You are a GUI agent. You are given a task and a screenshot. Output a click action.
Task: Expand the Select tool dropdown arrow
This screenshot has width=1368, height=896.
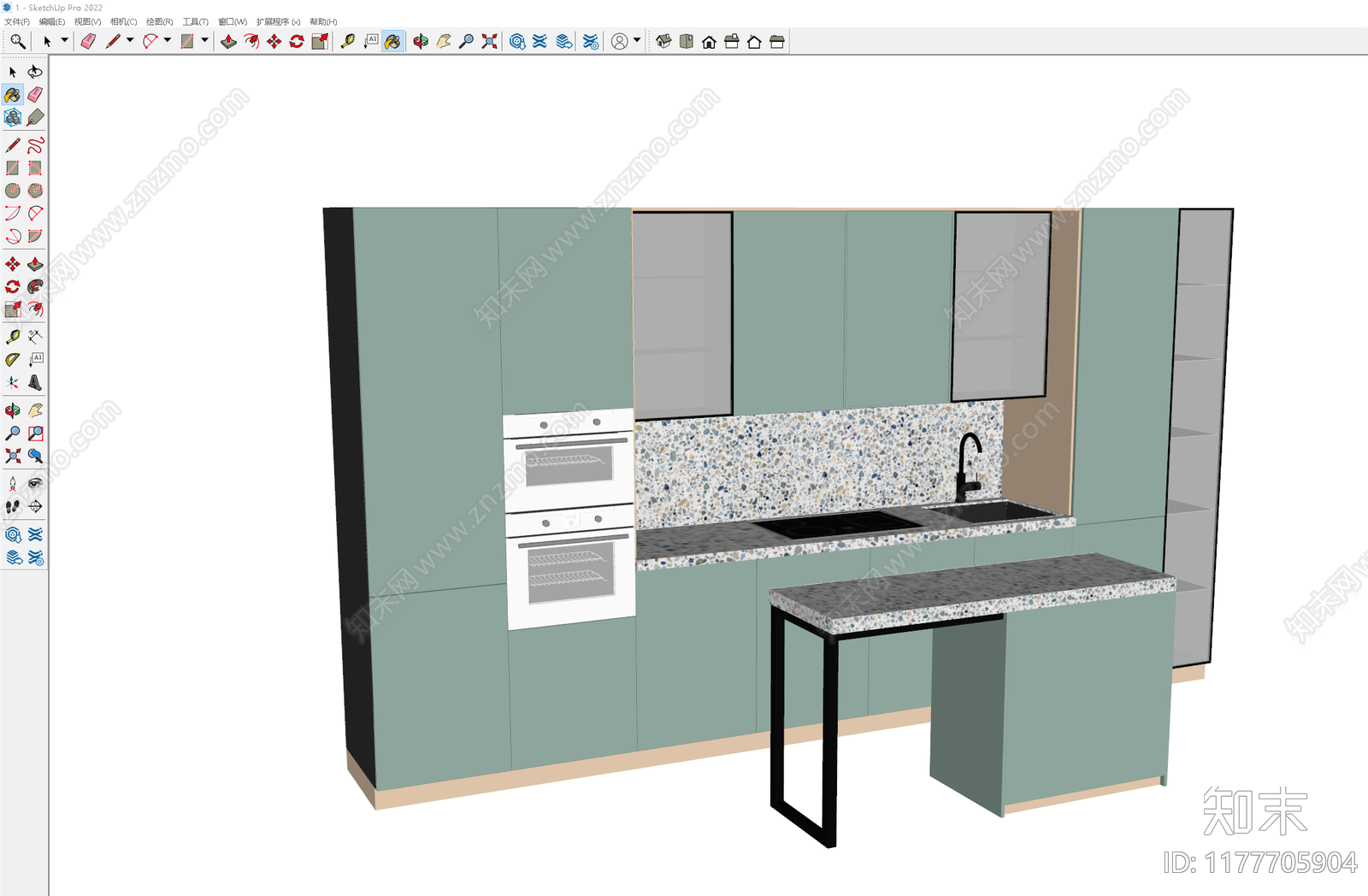point(64,40)
